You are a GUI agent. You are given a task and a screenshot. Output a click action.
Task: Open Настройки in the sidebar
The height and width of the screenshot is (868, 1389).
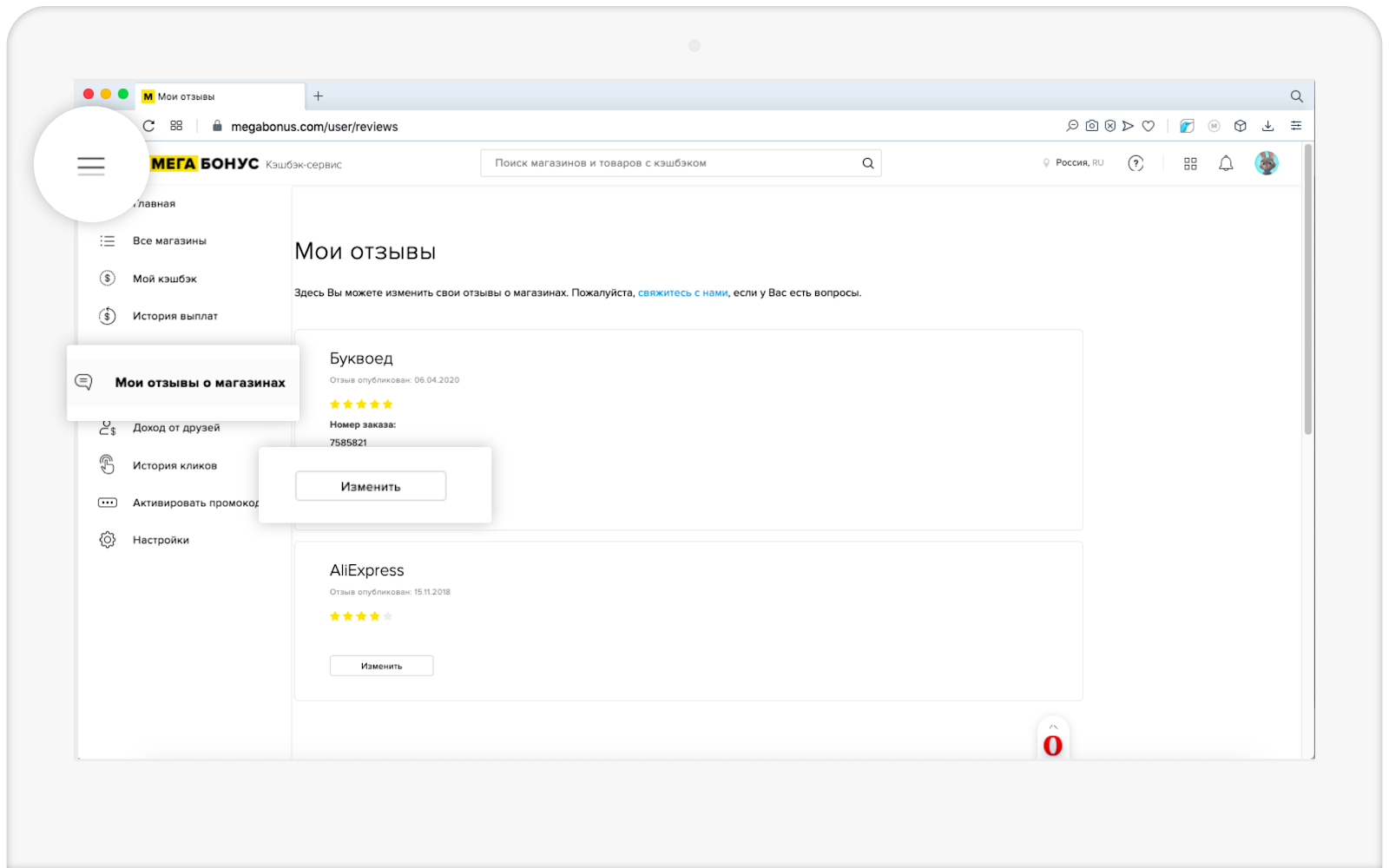tap(161, 540)
